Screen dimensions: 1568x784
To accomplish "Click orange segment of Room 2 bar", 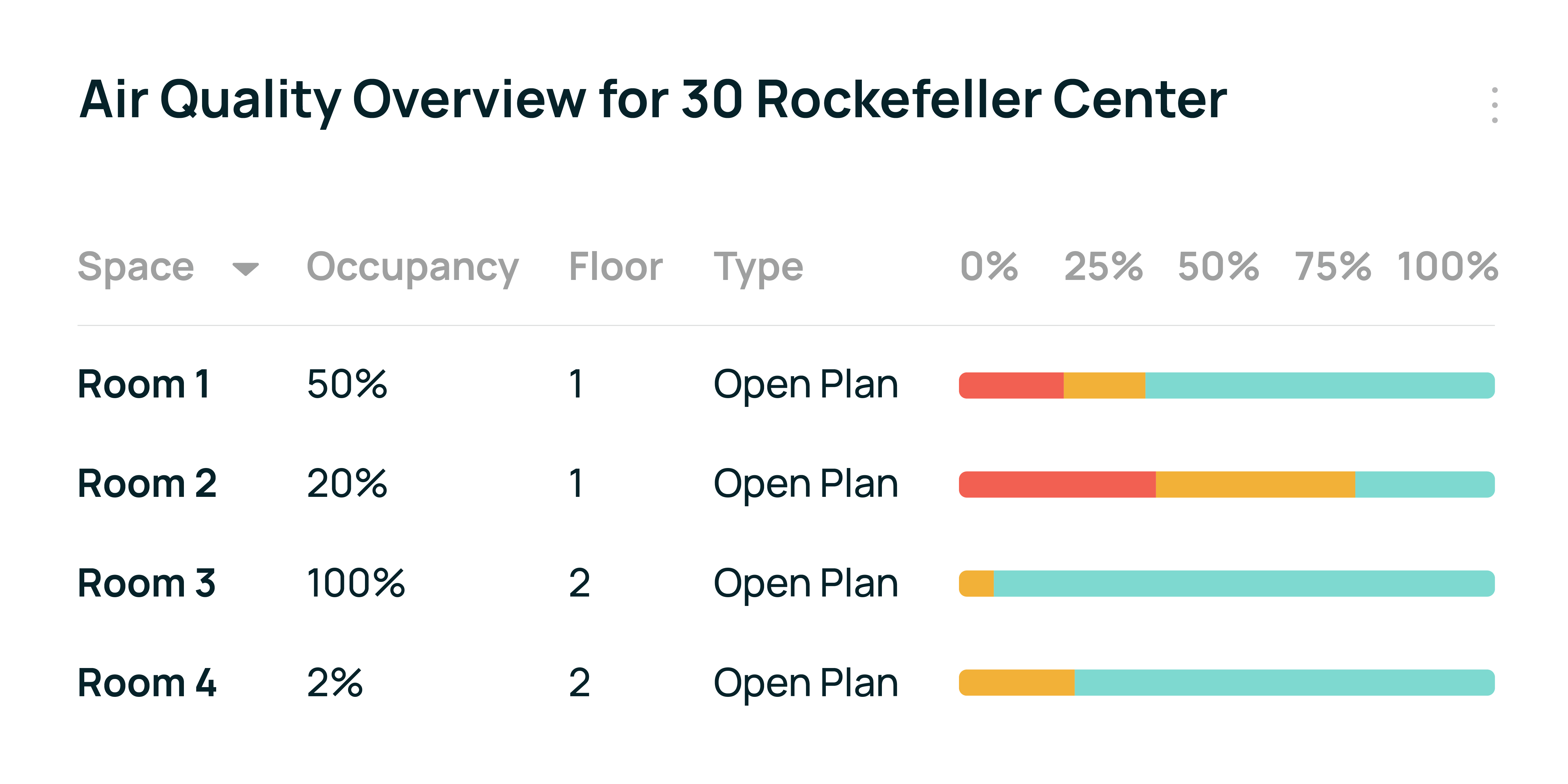I will pos(1255,485).
